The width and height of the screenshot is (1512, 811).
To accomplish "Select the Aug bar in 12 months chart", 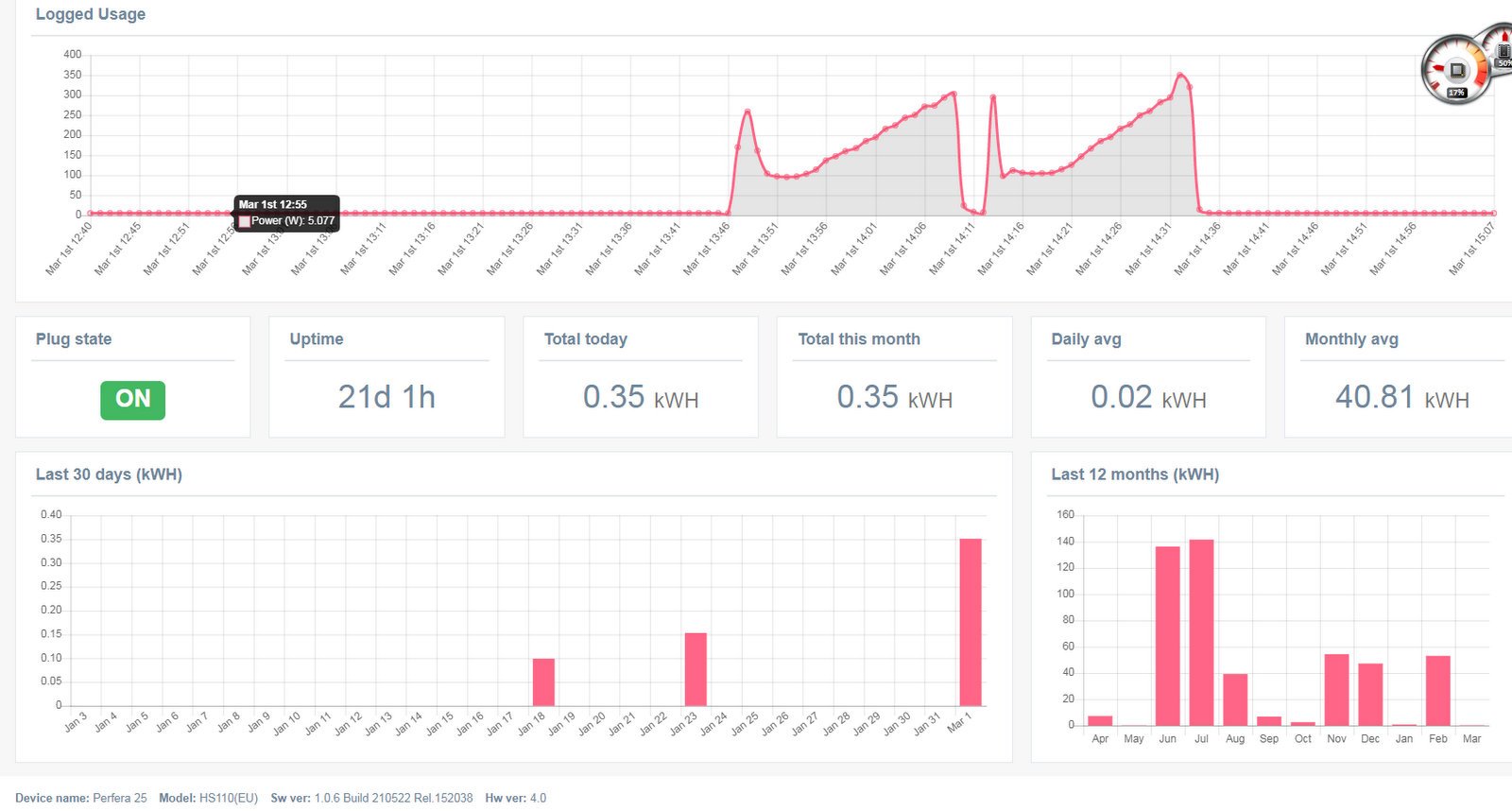I will coord(1235,699).
